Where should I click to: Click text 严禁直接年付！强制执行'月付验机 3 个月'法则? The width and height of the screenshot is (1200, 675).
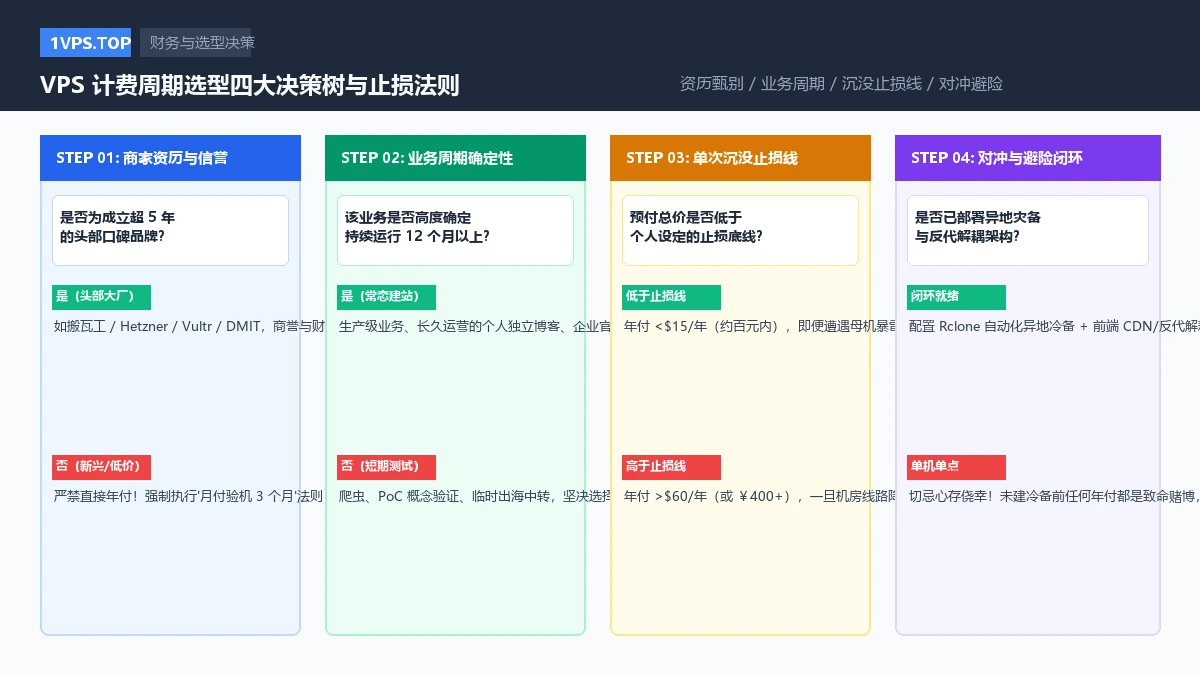(x=188, y=496)
